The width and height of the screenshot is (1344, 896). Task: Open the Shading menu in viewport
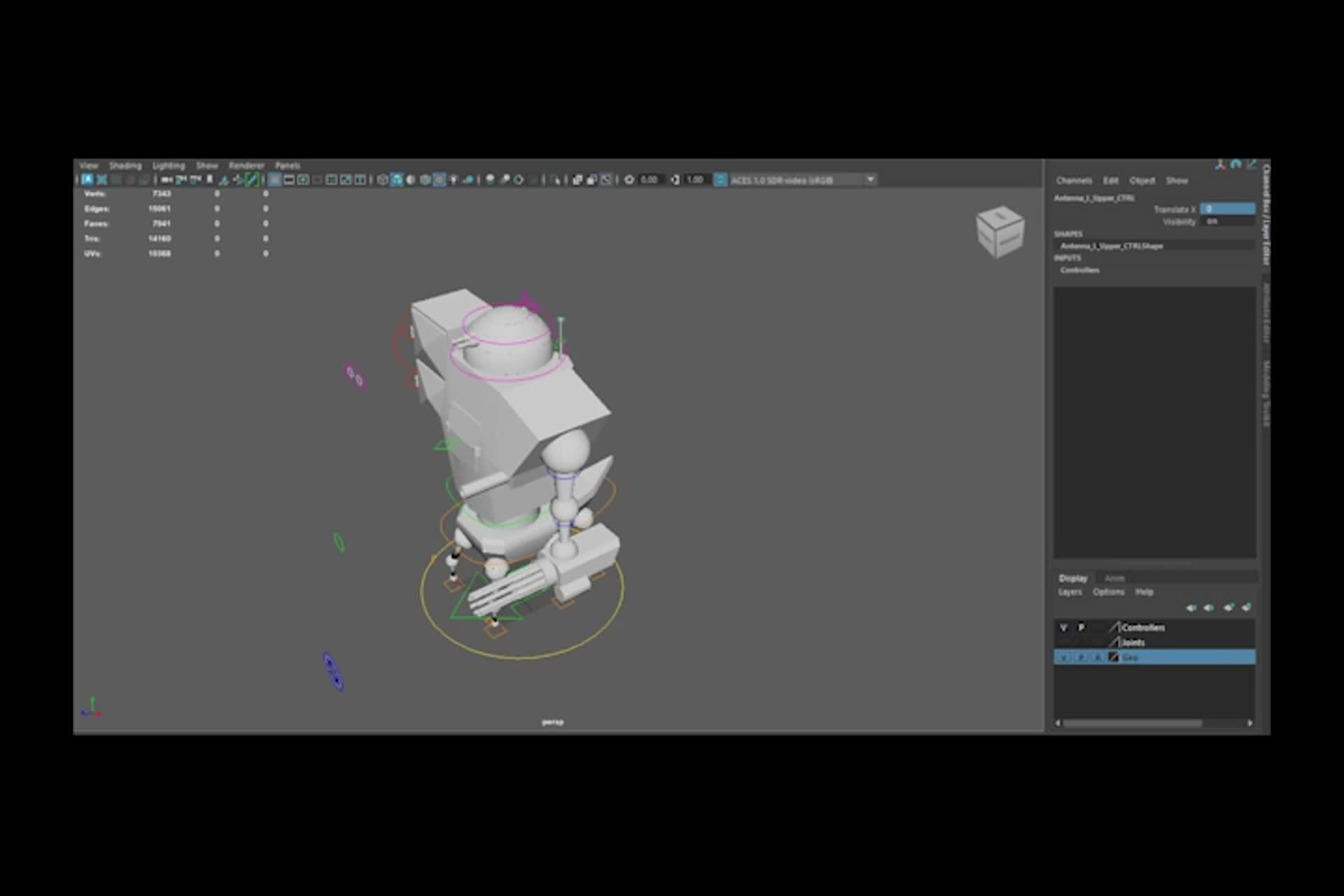point(125,166)
